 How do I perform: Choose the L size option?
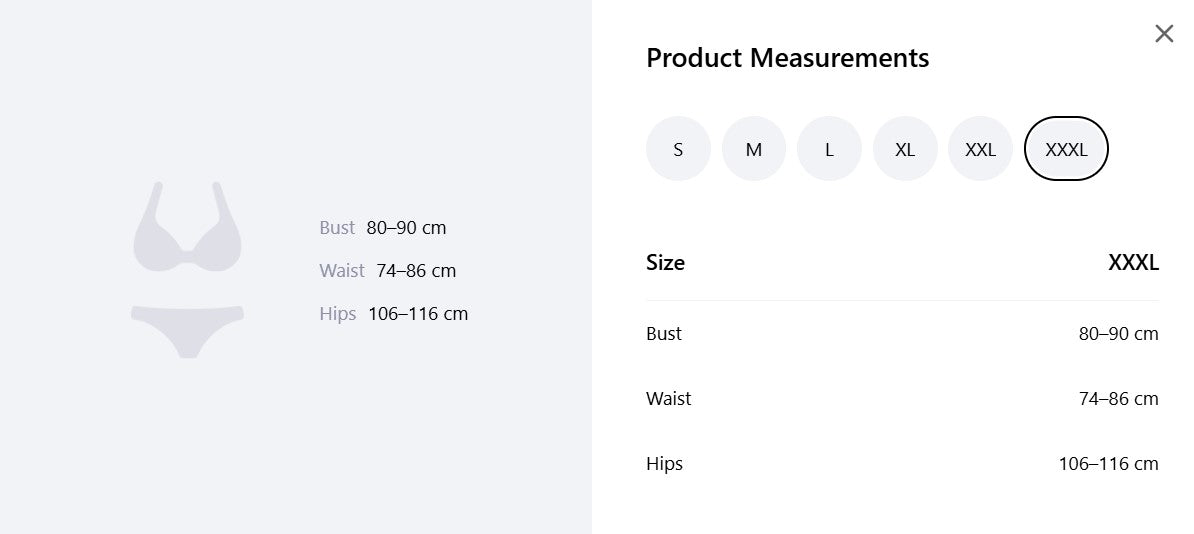[829, 149]
